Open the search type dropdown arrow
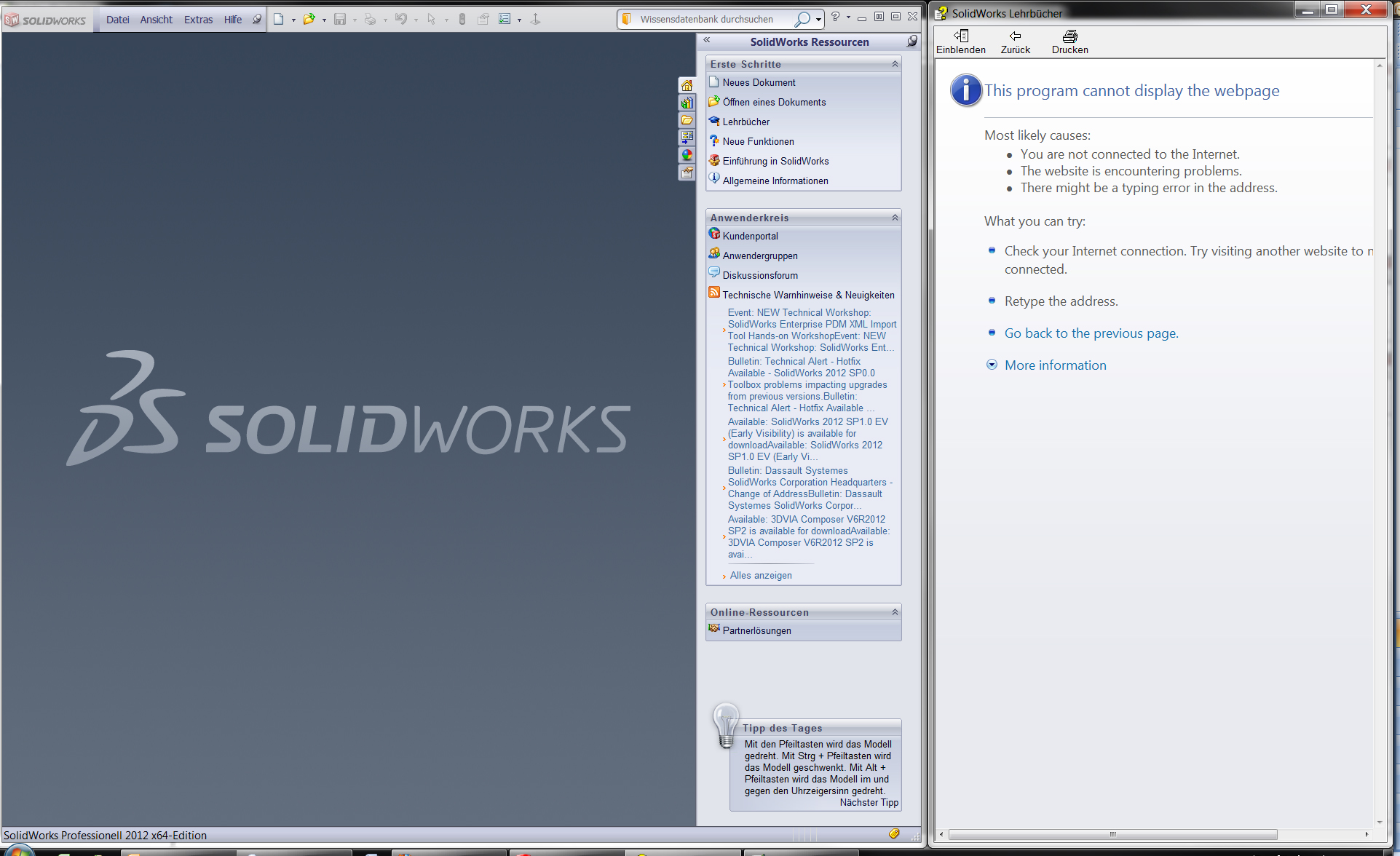 [x=818, y=20]
